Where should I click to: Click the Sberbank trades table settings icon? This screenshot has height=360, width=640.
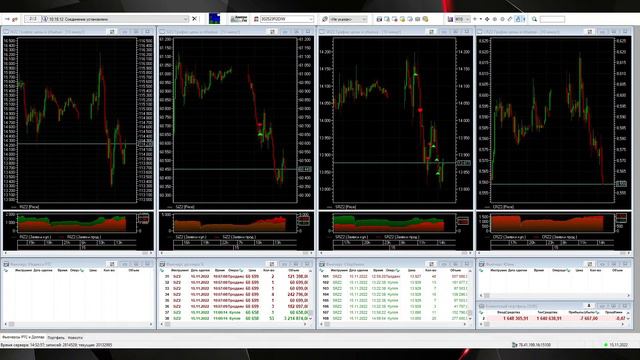coord(431,264)
